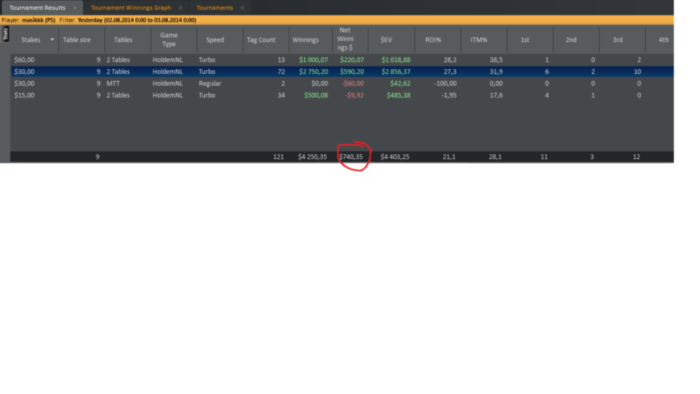This screenshot has width=700, height=394.
Task: Sort by the 1st column header
Action: (x=525, y=40)
